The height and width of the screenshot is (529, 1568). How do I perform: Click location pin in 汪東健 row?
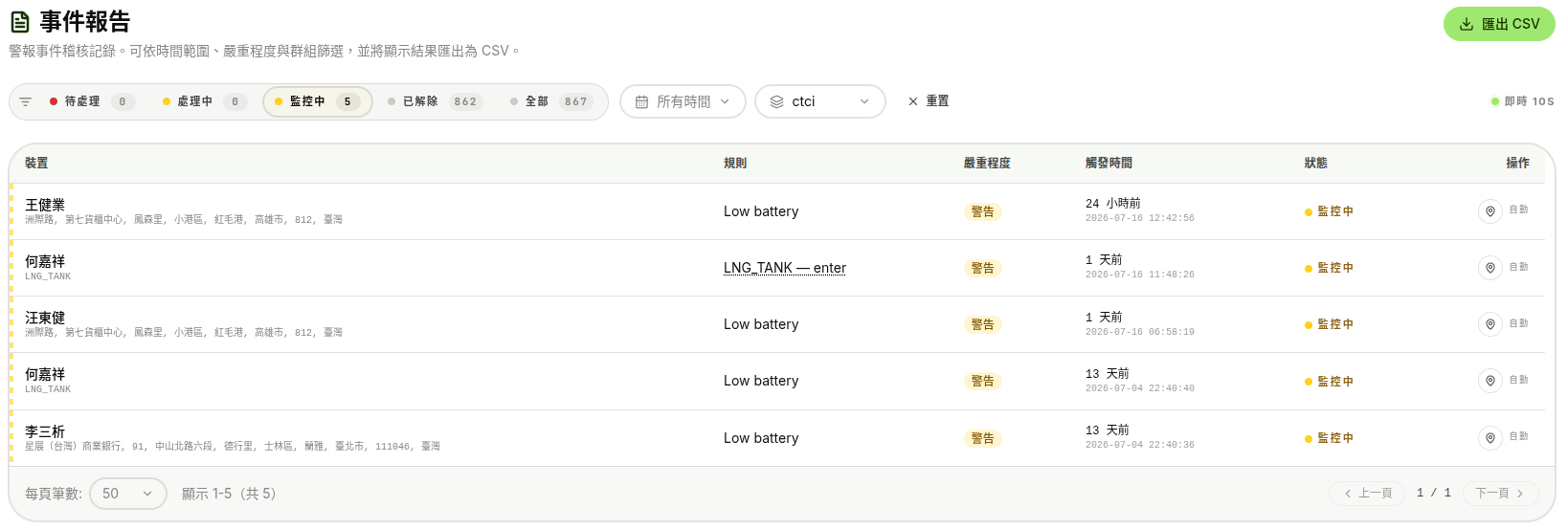point(1490,324)
